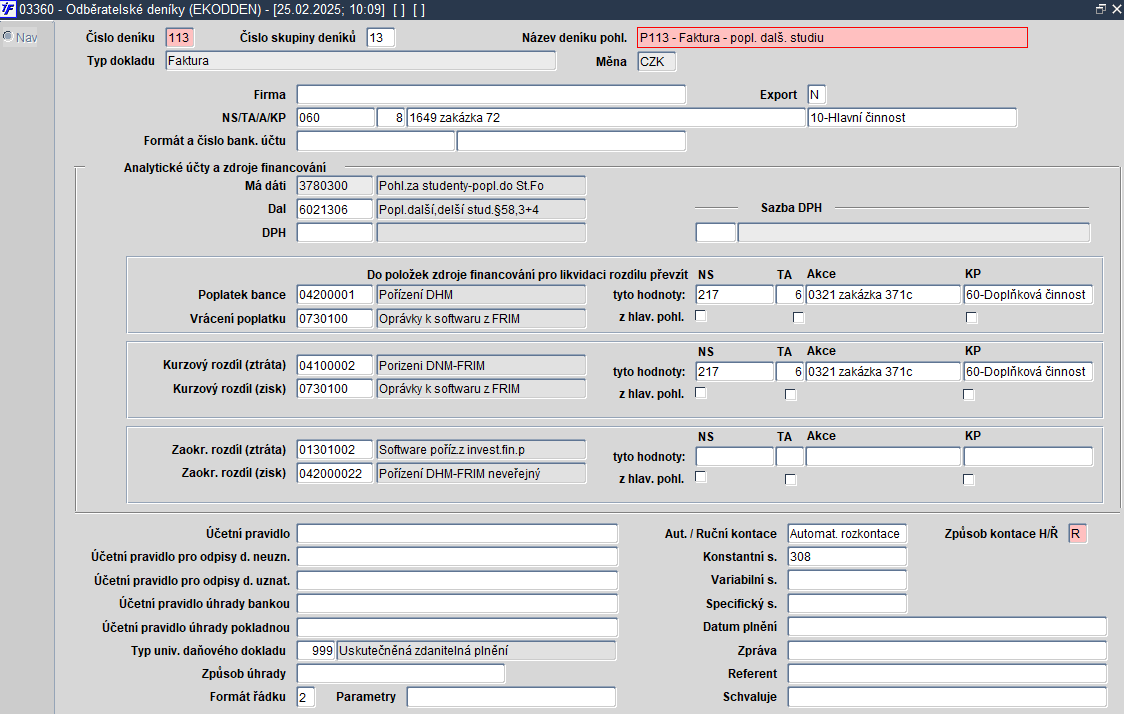
Task: Tick TA 'z hlav. pohl.' checkbox in Kurzový rozdíl section
Action: coord(791,394)
